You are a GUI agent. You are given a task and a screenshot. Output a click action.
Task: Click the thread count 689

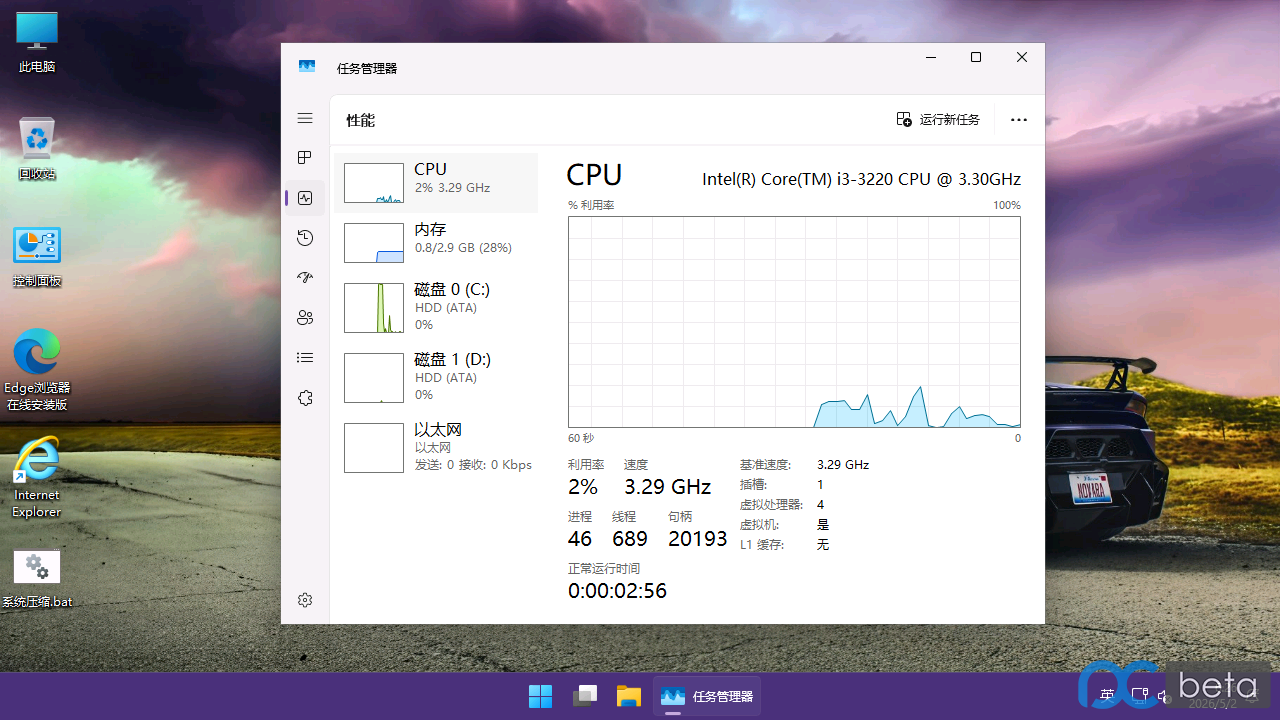630,539
